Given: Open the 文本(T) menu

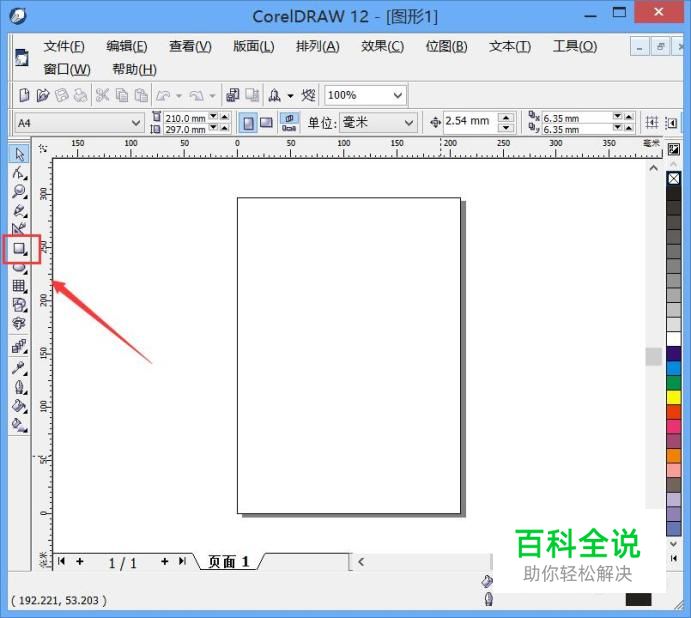Looking at the screenshot, I should [x=510, y=46].
